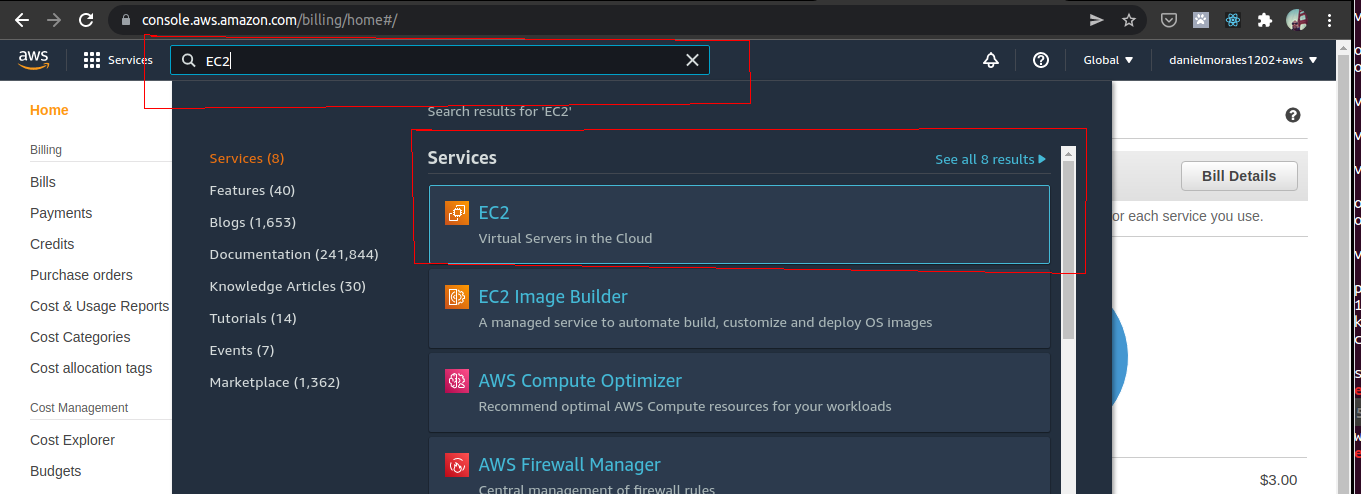Click the search results scrollbar thumb
Screen dimensions: 1361x494
(1068, 250)
